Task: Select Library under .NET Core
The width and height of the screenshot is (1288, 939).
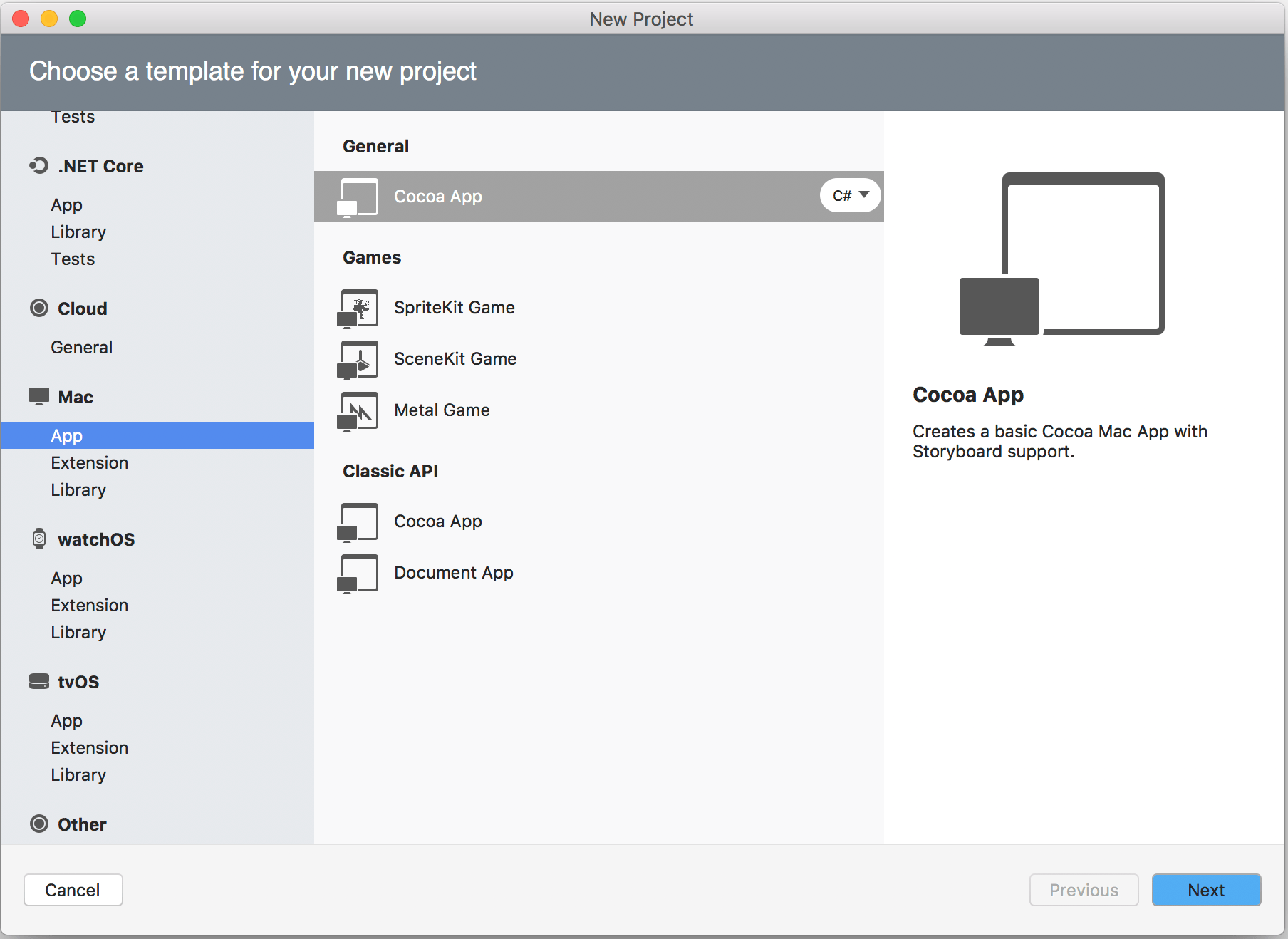Action: tap(157, 232)
